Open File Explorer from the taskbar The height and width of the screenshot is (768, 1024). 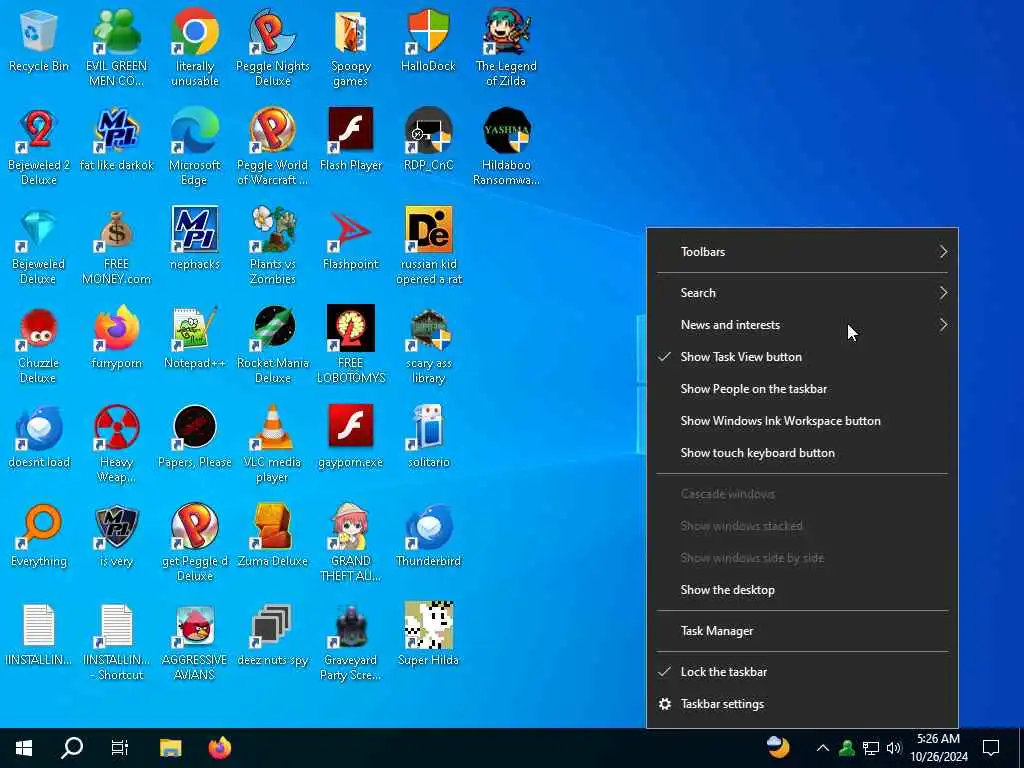pyautogui.click(x=170, y=748)
